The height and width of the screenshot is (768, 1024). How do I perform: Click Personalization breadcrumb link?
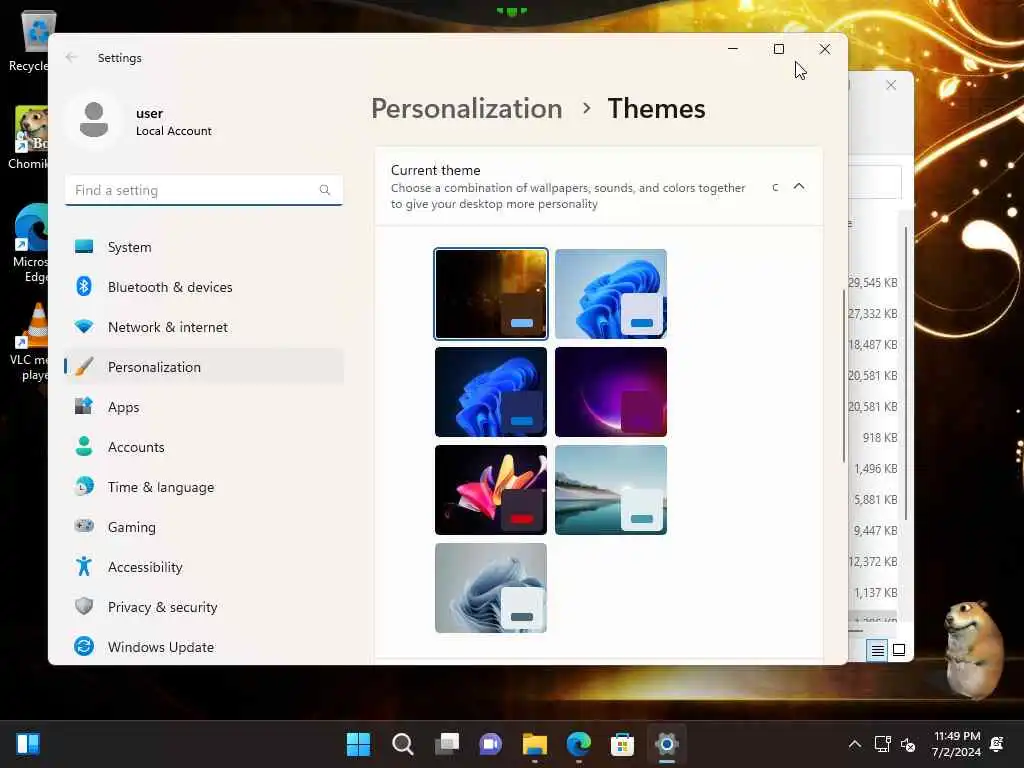pyautogui.click(x=466, y=108)
